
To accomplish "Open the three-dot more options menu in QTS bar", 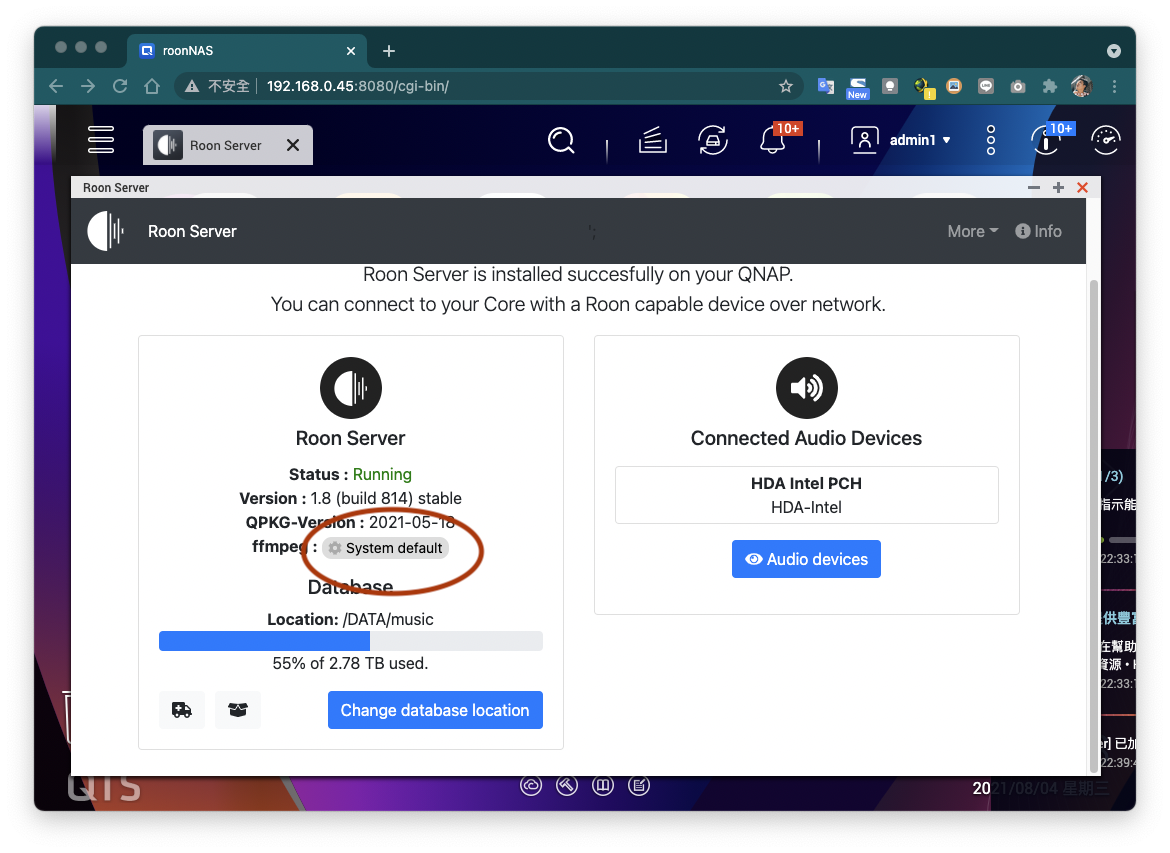I will point(991,140).
